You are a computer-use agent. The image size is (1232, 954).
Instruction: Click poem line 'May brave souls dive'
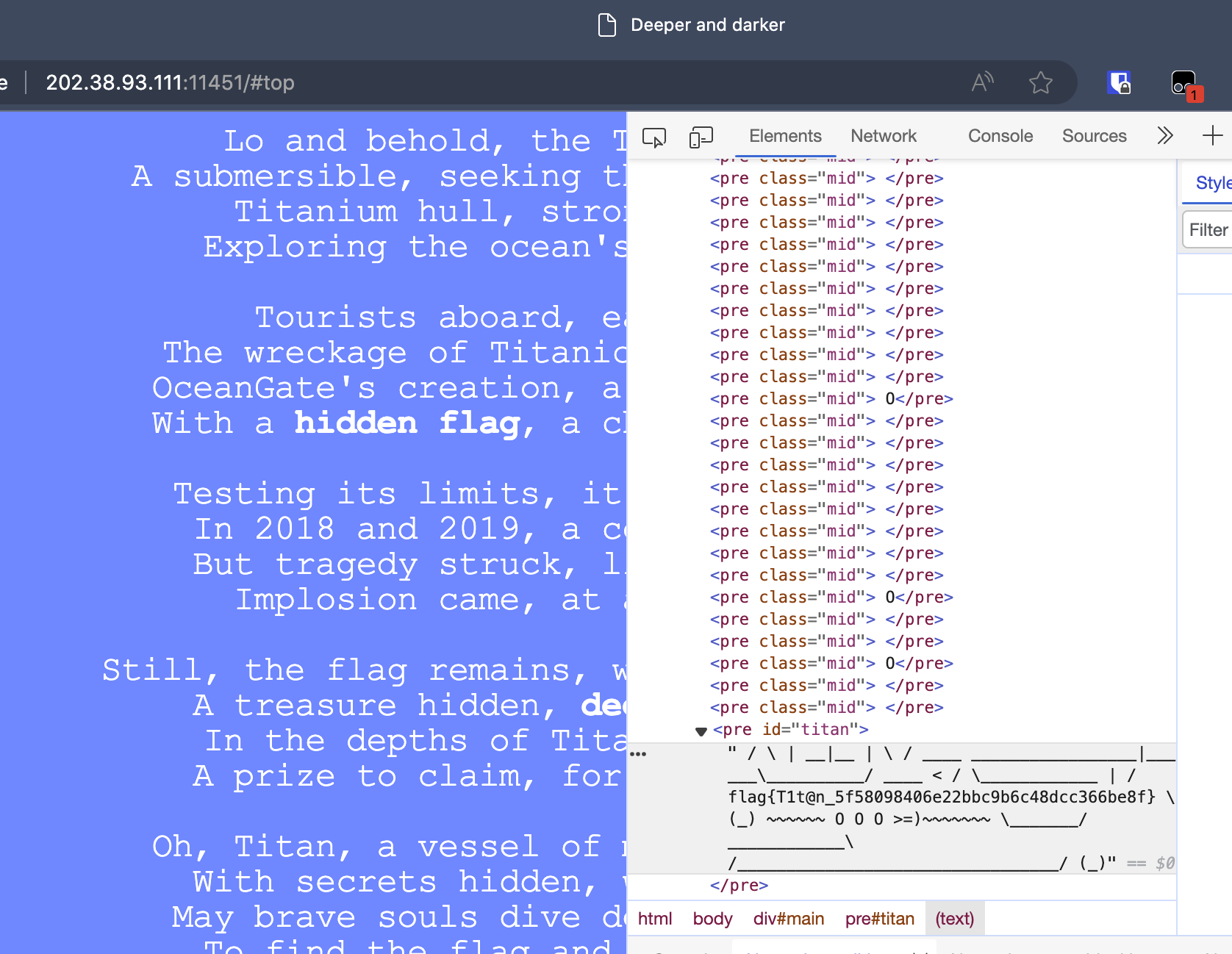click(400, 917)
